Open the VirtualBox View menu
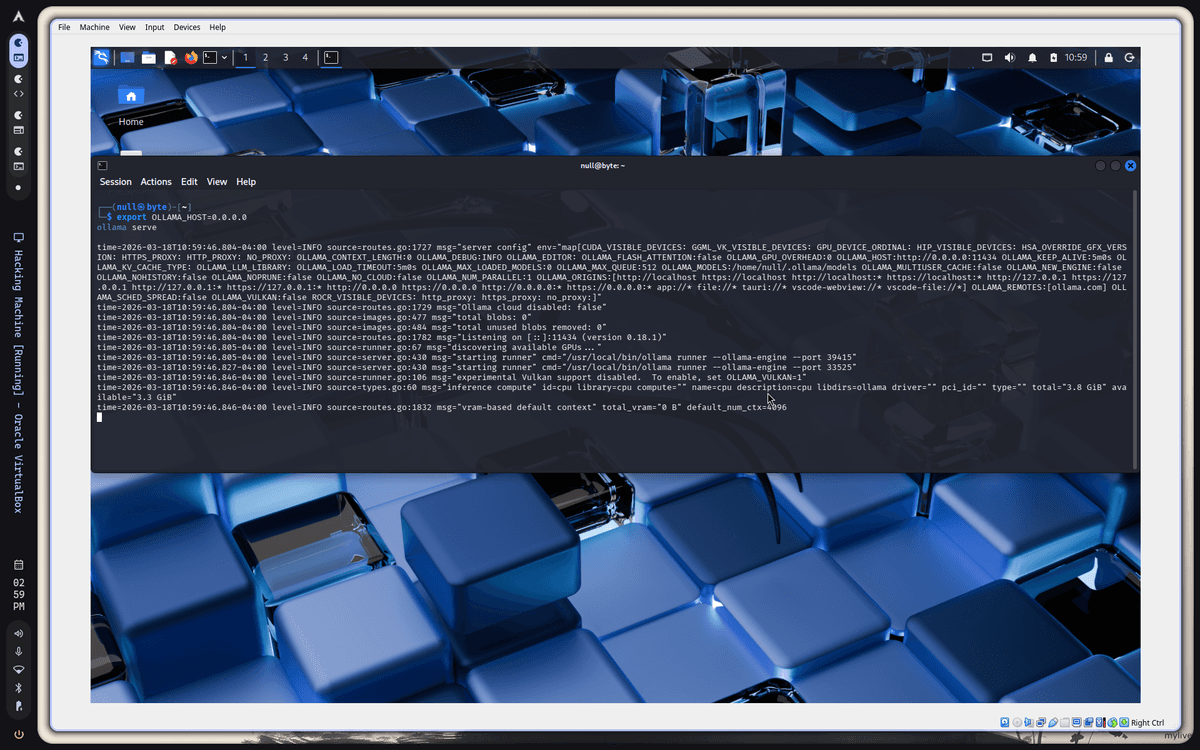 click(127, 27)
